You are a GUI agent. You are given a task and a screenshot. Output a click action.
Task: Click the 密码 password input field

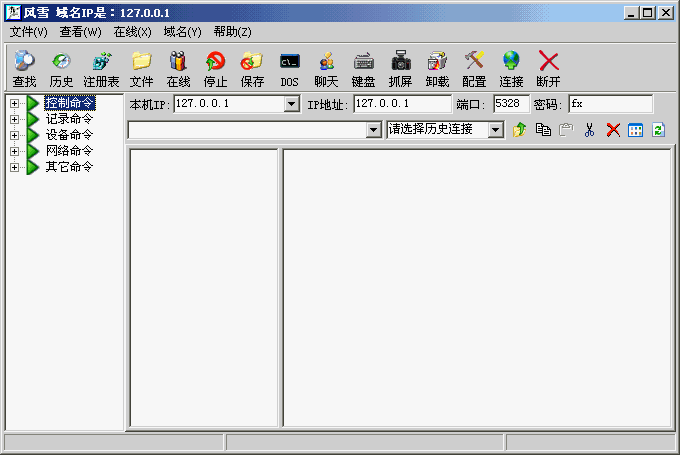(610, 104)
